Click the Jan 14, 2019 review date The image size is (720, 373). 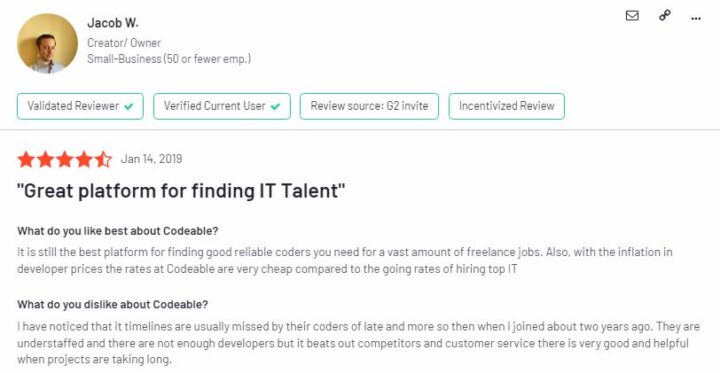tap(152, 159)
